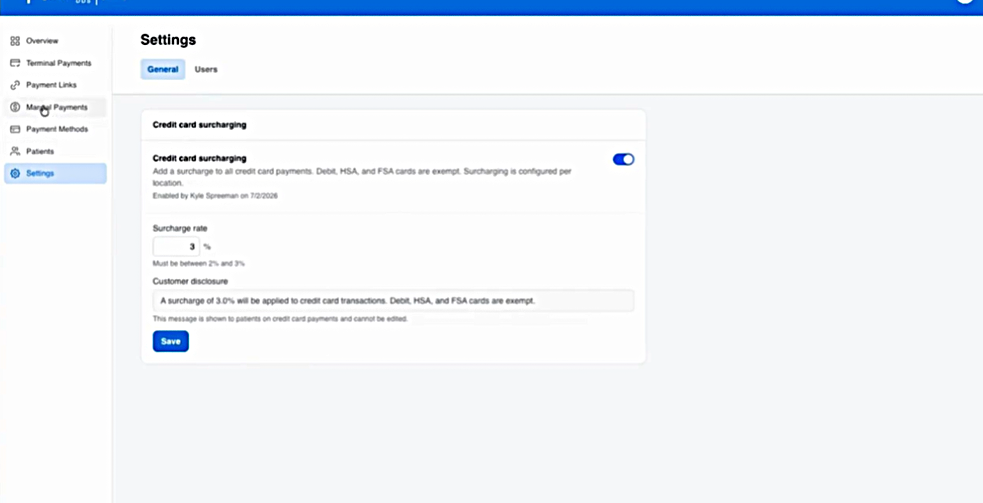
Task: Click the Settings gear icon
Action: coord(15,173)
